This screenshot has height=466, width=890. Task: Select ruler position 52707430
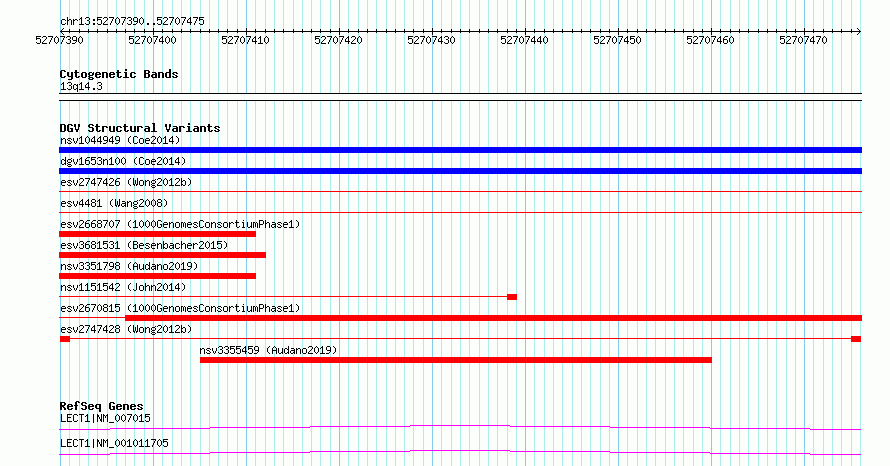(x=431, y=40)
